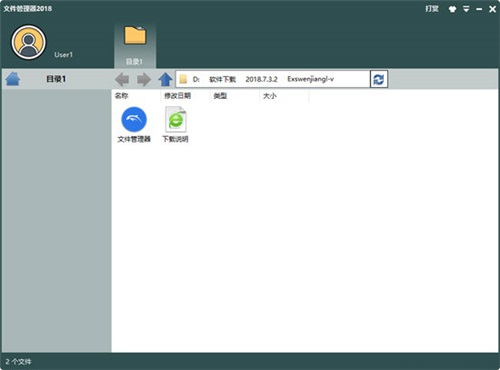Go up one folder level
The width and height of the screenshot is (500, 370).
pos(165,79)
